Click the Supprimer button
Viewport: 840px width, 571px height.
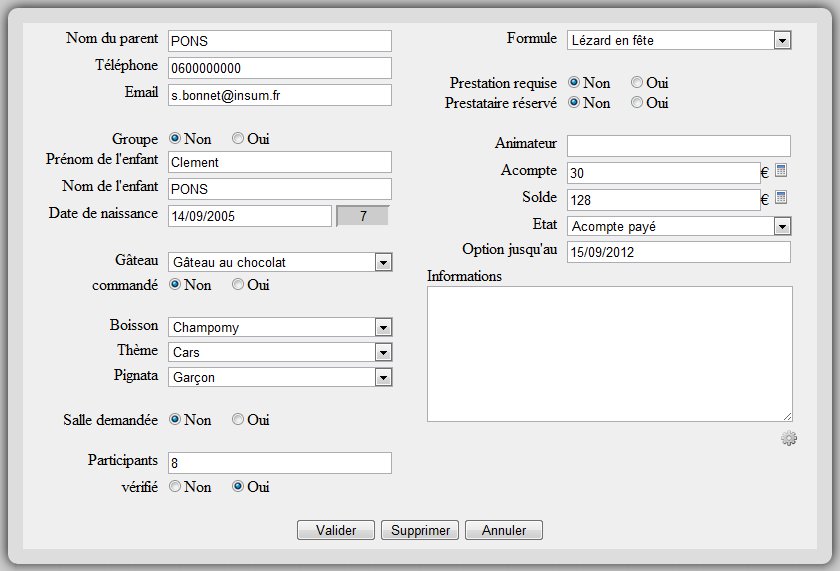point(420,530)
